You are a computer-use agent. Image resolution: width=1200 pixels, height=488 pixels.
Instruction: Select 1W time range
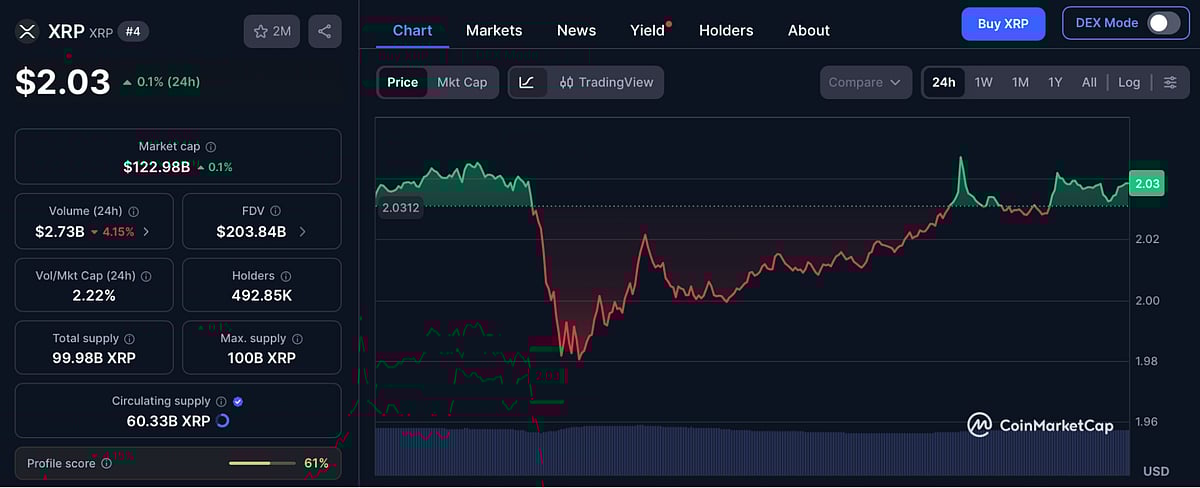[984, 82]
